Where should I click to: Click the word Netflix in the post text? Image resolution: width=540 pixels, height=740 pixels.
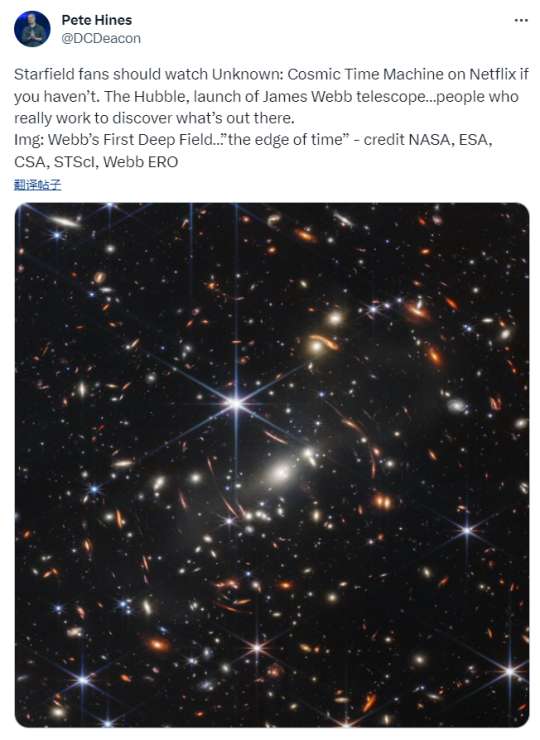click(x=492, y=74)
